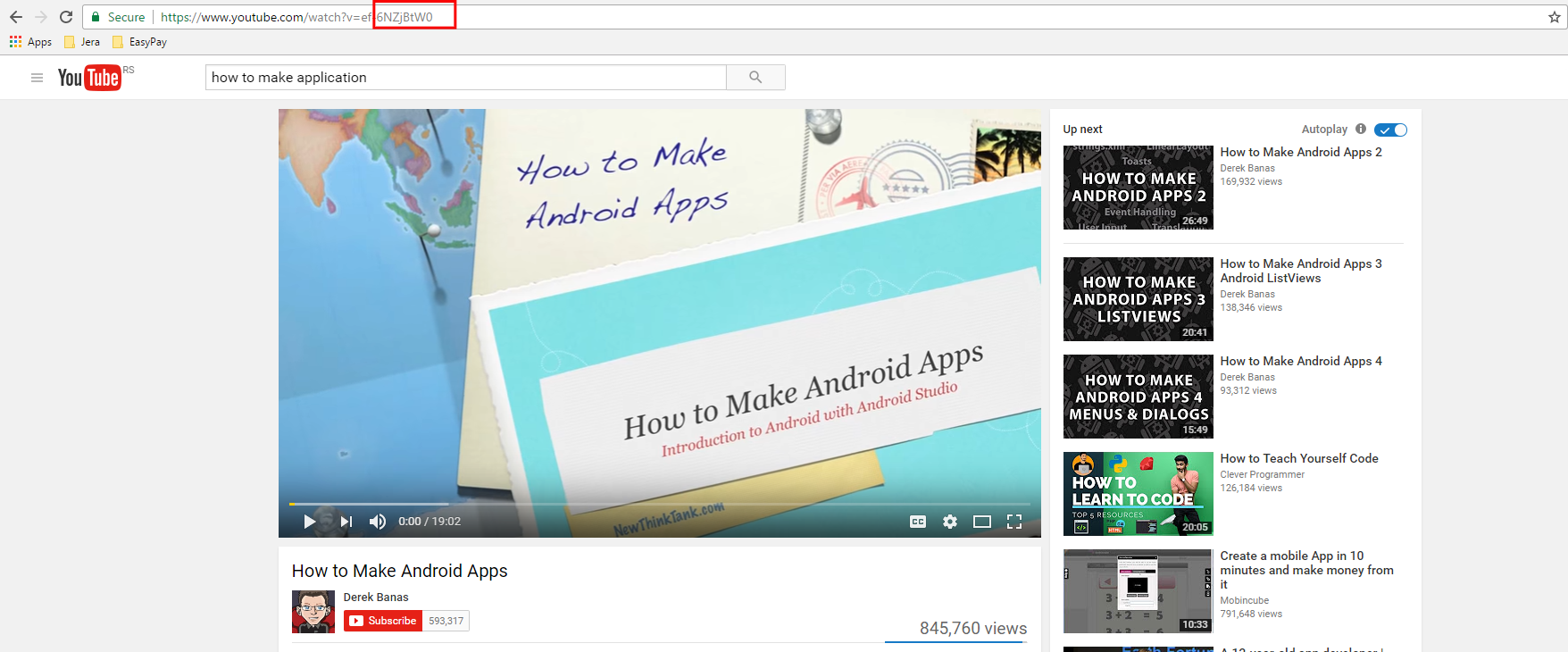
Task: Click the video progress bar
Action: pos(660,505)
